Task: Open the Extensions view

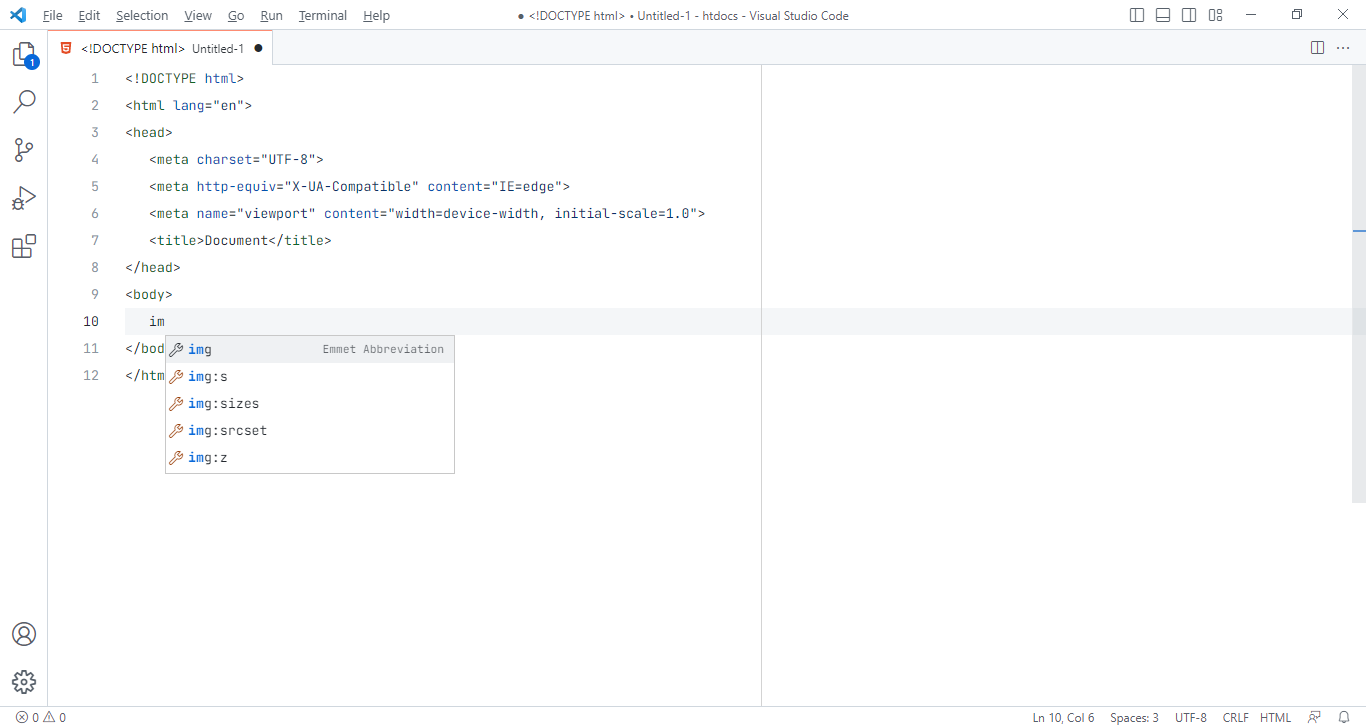Action: pos(24,246)
